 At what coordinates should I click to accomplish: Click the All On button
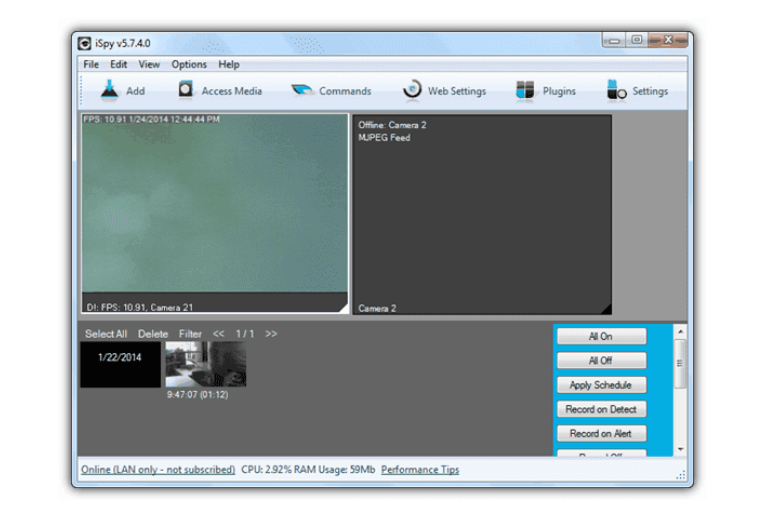point(601,336)
